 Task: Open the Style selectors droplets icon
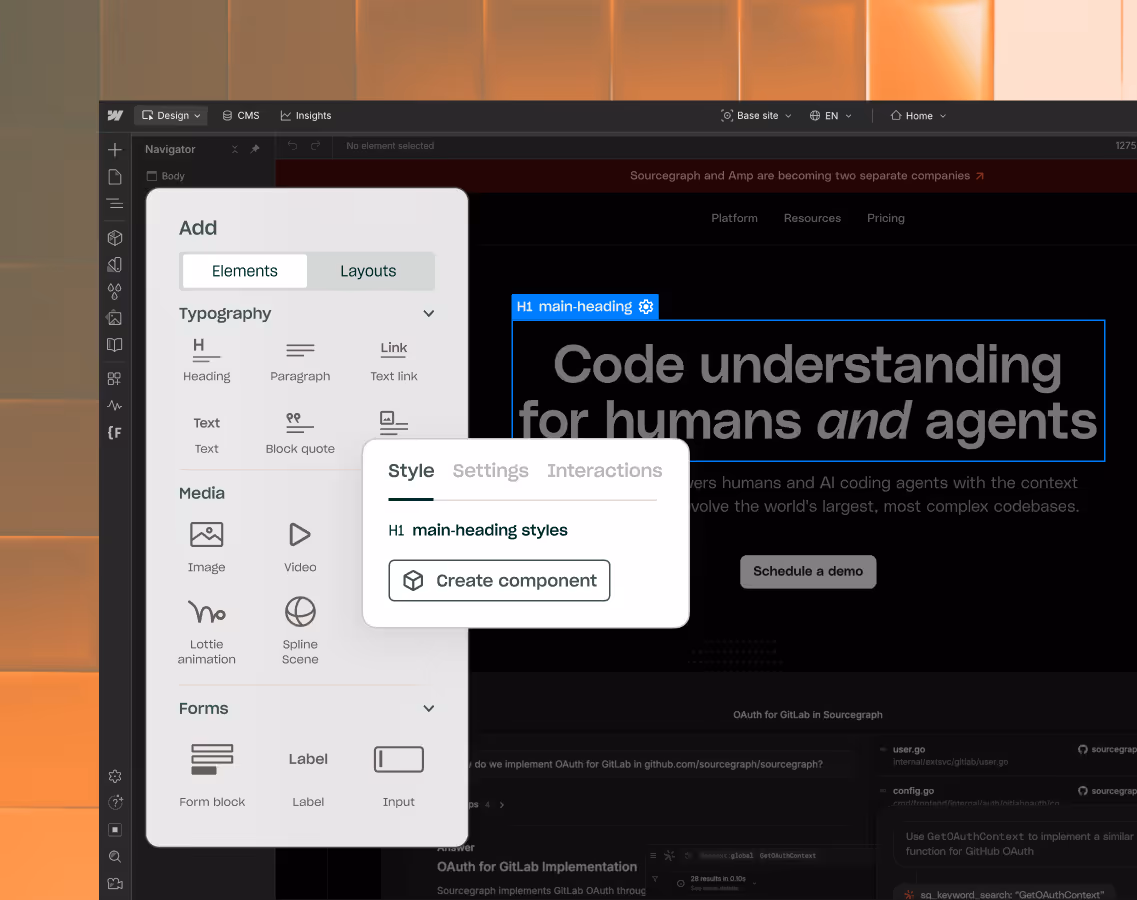tap(115, 292)
